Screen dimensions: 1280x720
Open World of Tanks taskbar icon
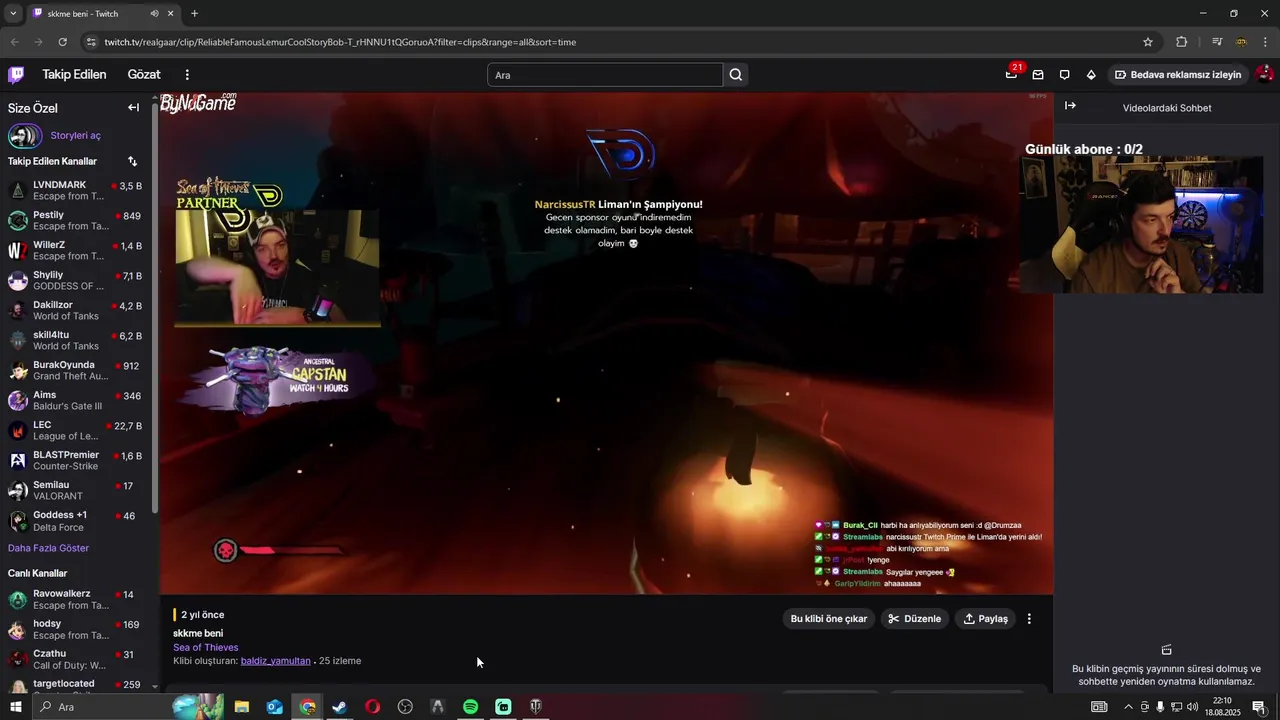536,707
